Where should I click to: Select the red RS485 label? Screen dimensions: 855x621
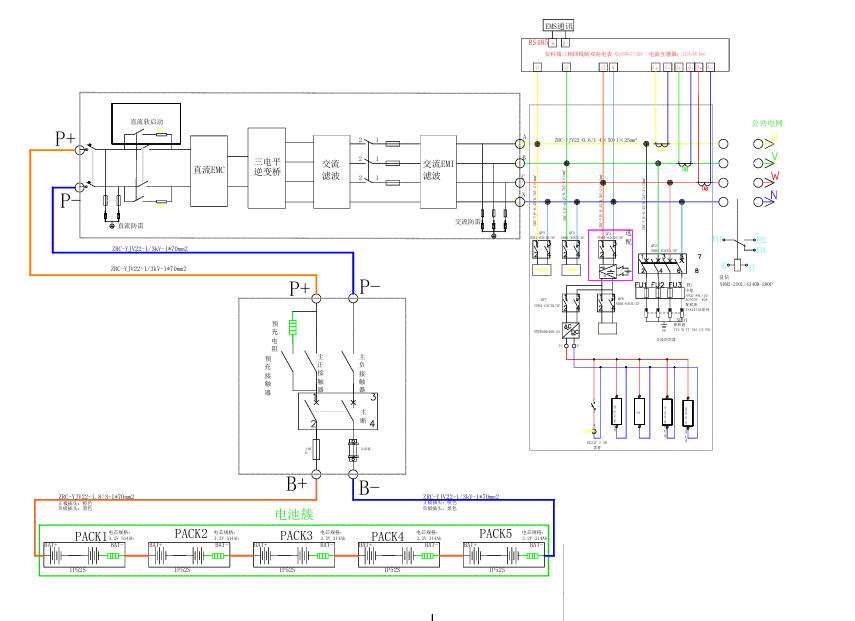[x=538, y=43]
